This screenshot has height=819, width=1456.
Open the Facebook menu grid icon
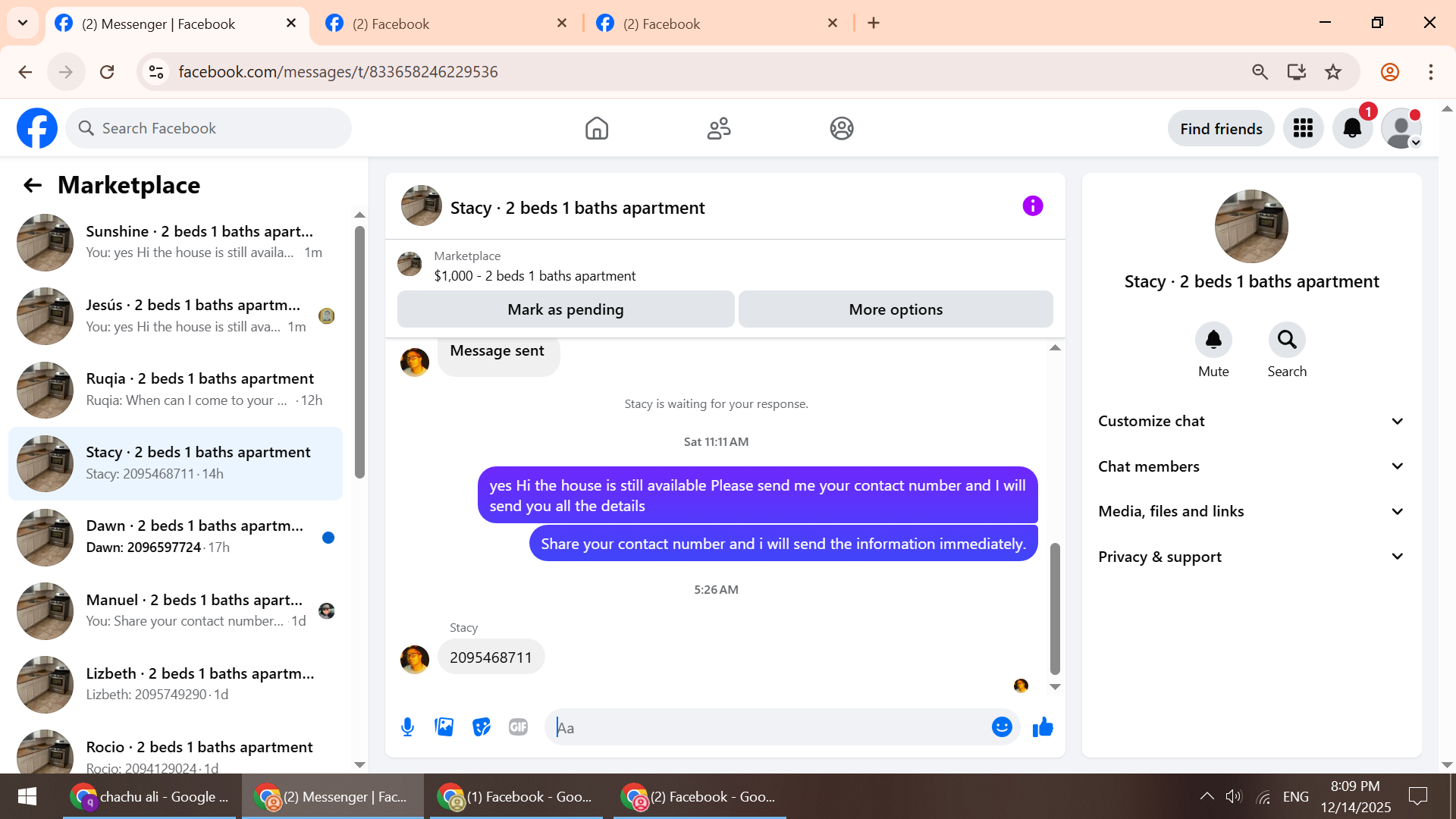1303,129
